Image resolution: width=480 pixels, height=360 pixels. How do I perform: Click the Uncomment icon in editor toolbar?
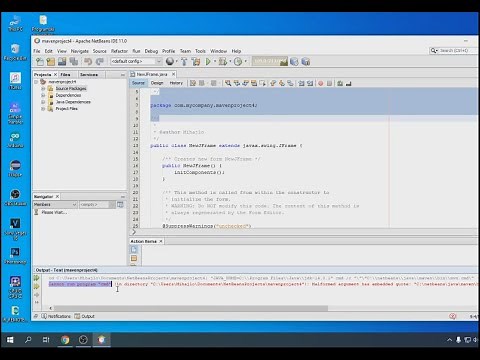349,83
